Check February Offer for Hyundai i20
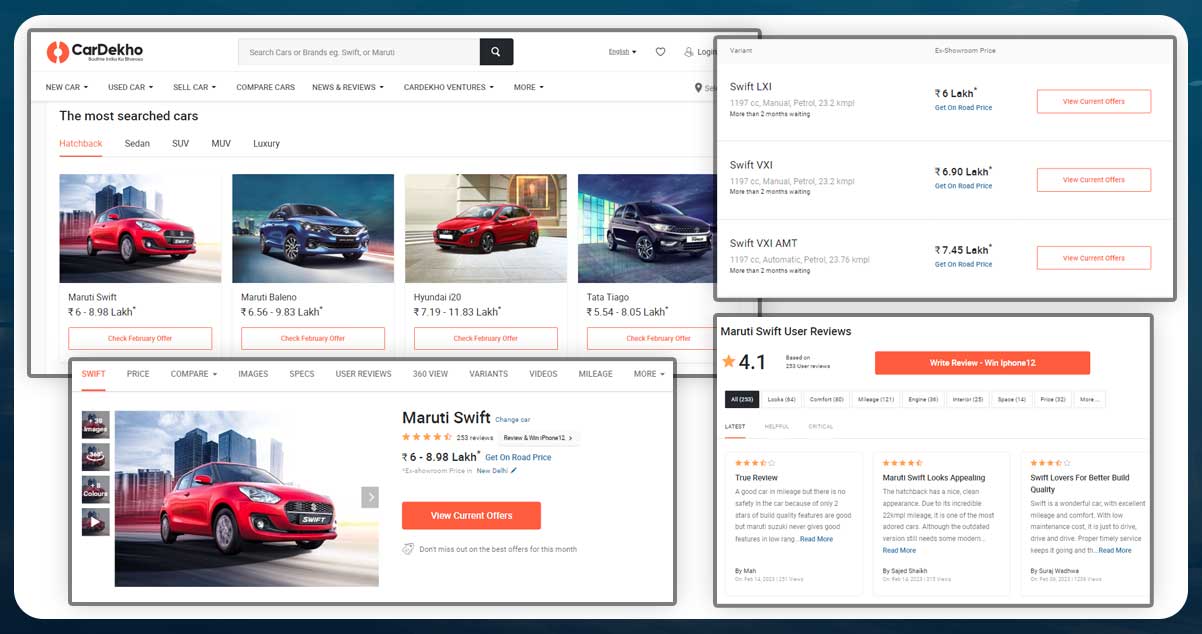This screenshot has height=634, width=1202. pos(486,338)
